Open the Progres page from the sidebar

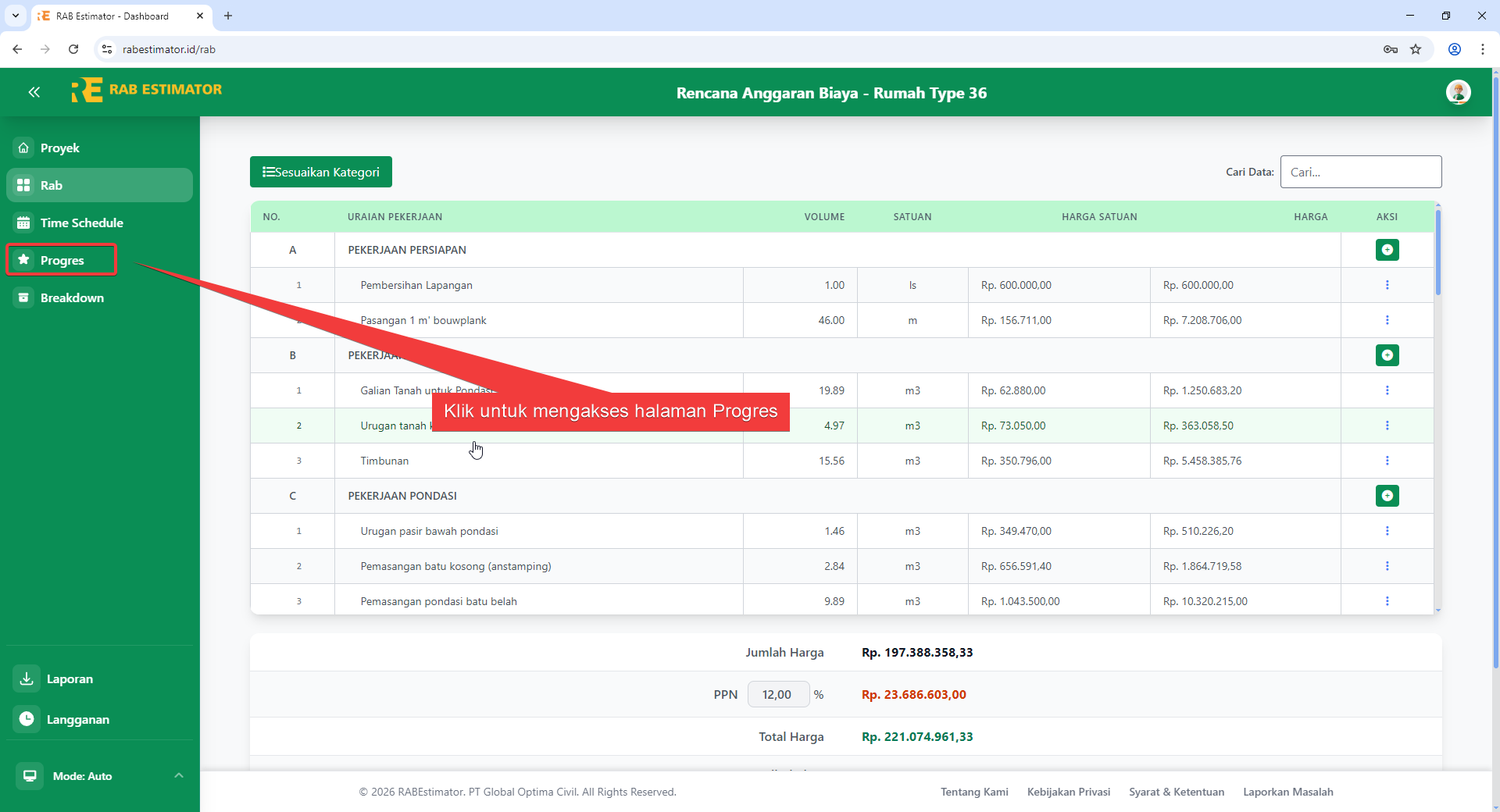62,260
